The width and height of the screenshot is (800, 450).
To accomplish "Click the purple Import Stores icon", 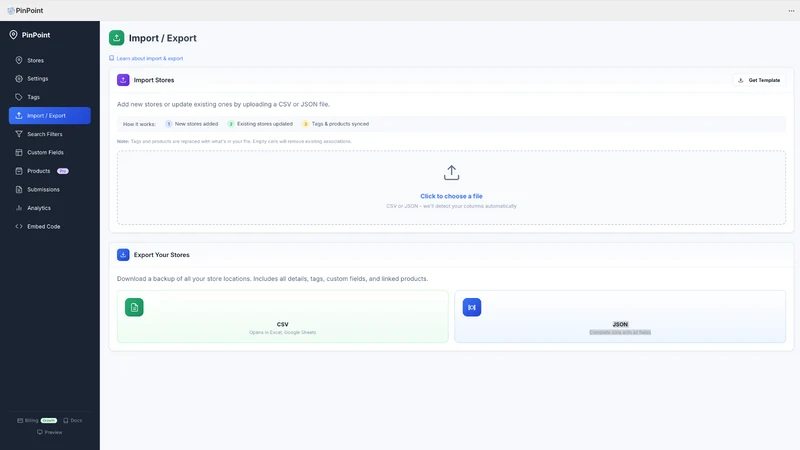I will pos(123,80).
